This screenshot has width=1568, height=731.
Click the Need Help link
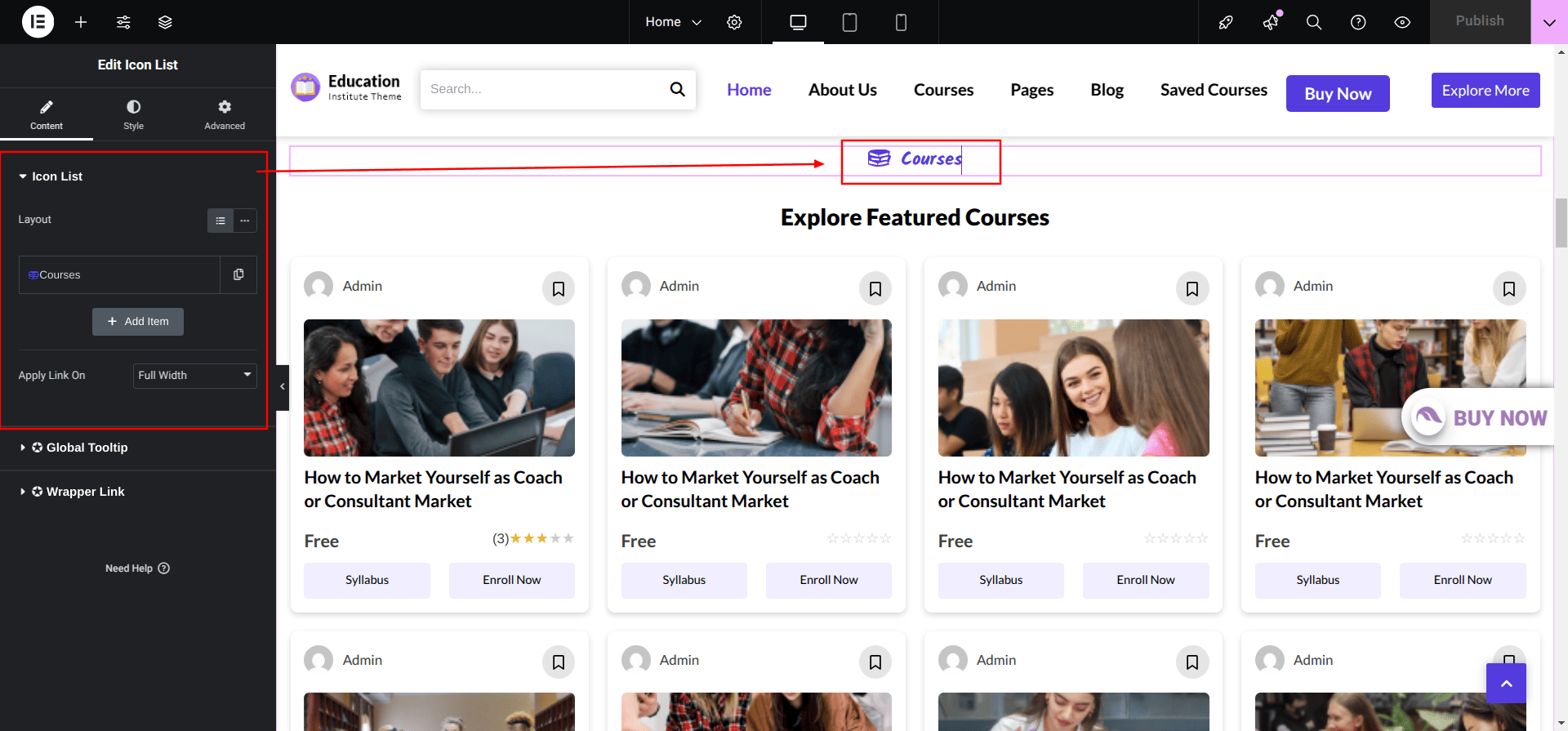coord(137,568)
